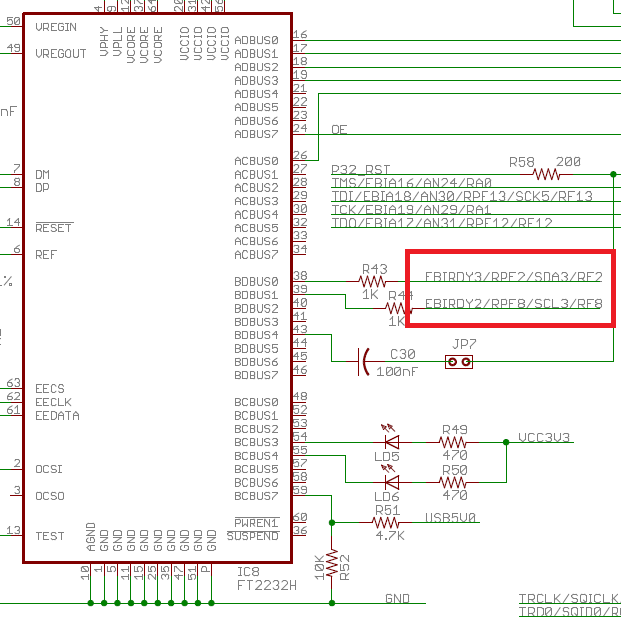
Task: Click the DP pin label
Action: pos(42,187)
